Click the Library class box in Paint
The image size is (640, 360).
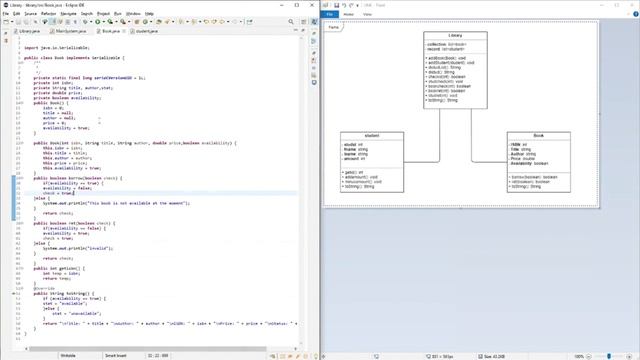point(455,70)
